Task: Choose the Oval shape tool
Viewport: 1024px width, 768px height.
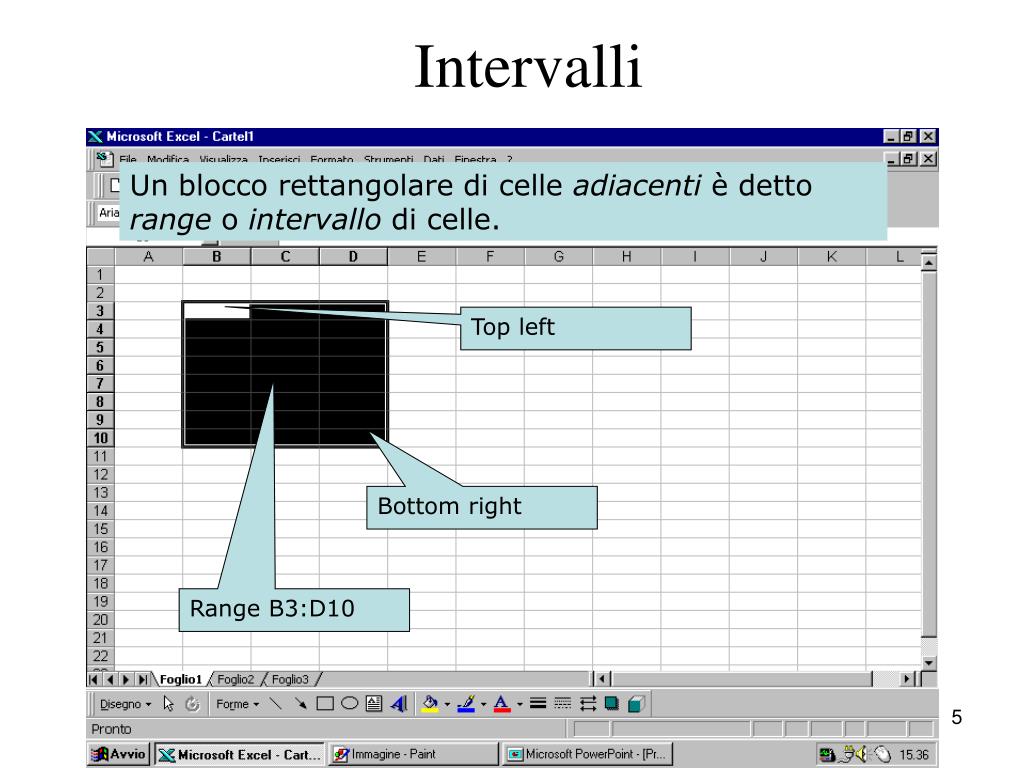Action: coord(349,703)
